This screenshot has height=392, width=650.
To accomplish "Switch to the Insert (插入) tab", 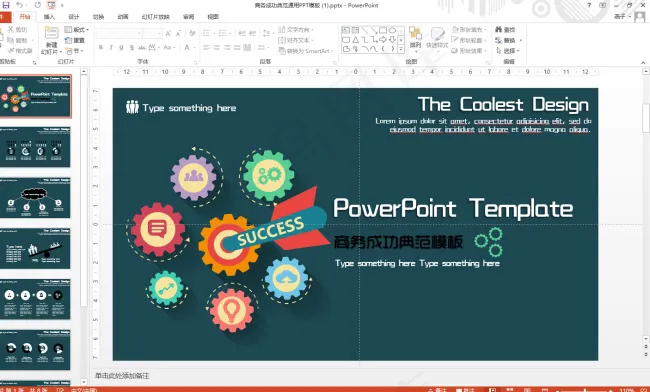I will click(x=49, y=17).
